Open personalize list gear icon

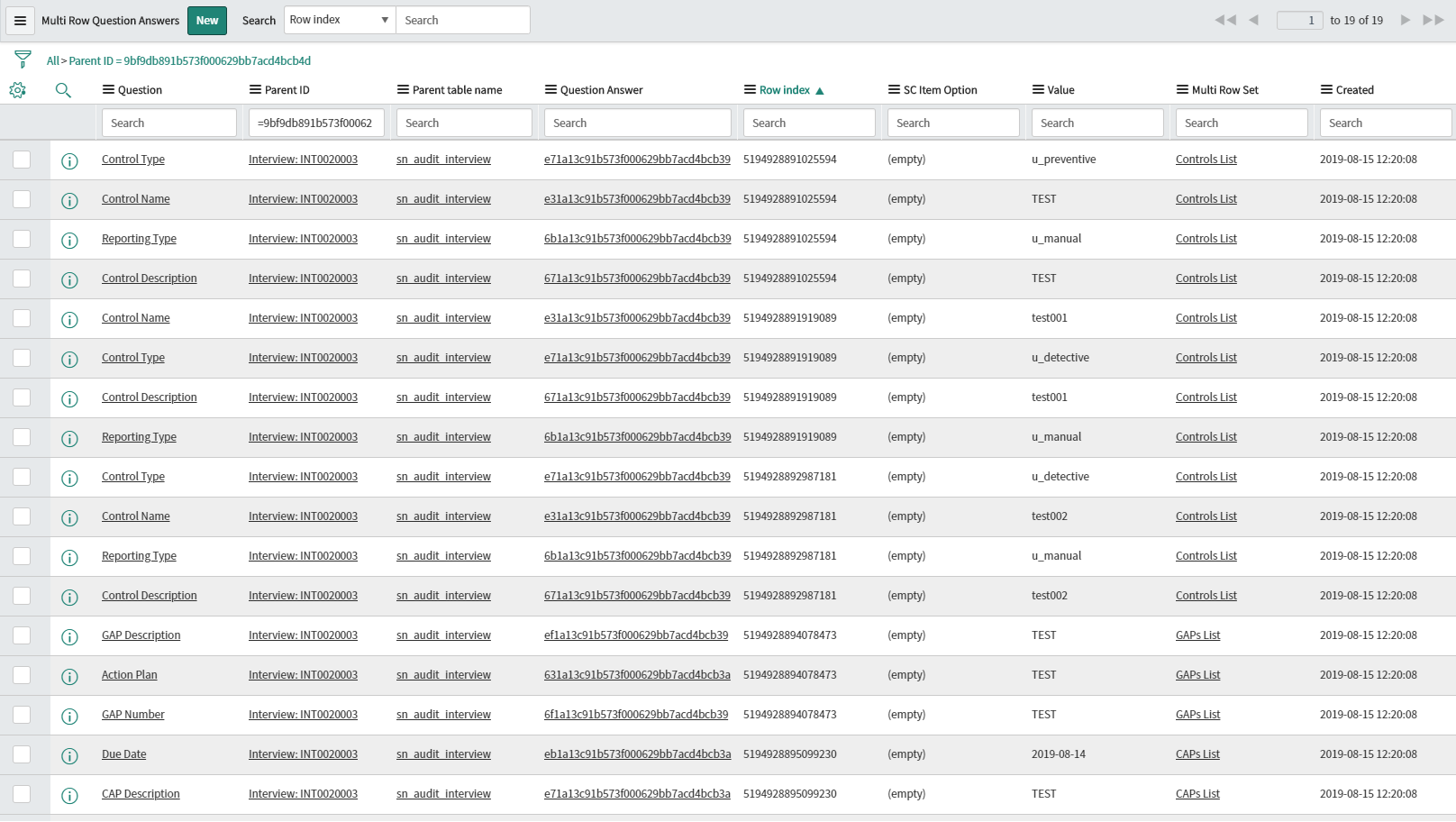pos(17,90)
